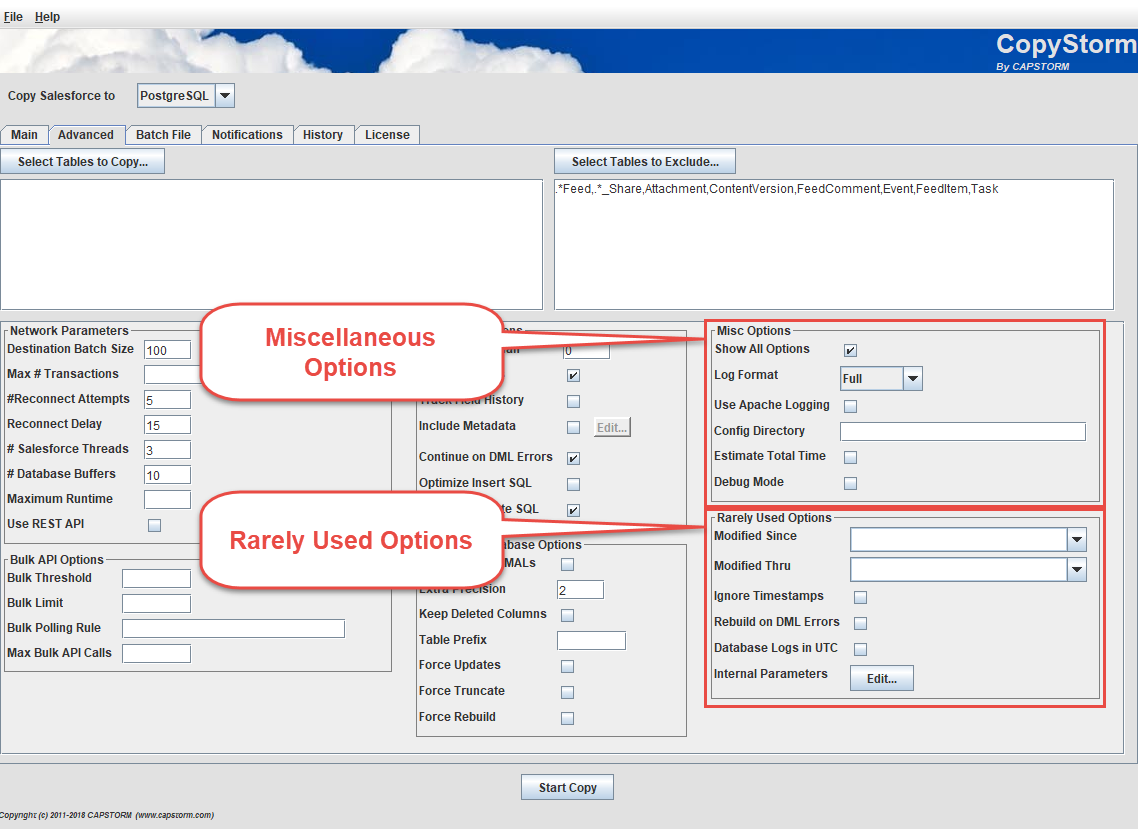The width and height of the screenshot is (1138, 829).
Task: Edit the Extra Precision field
Action: 581,589
